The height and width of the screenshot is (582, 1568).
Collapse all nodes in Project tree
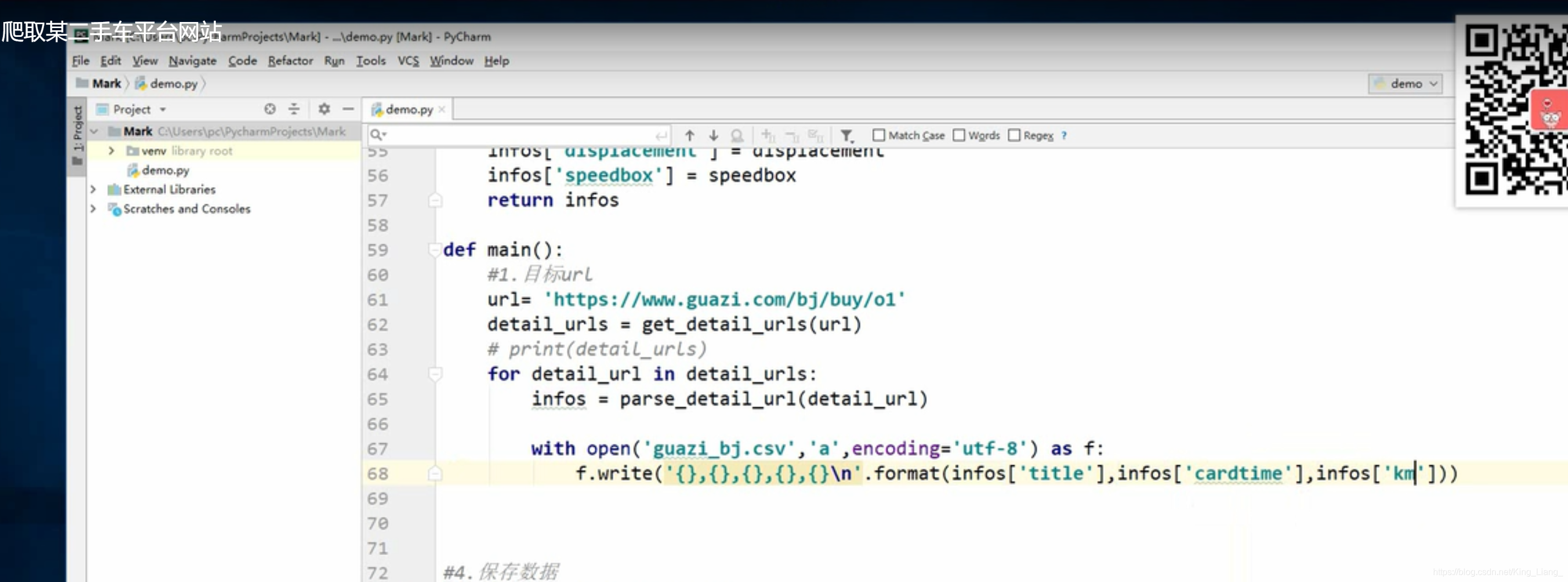(x=294, y=110)
